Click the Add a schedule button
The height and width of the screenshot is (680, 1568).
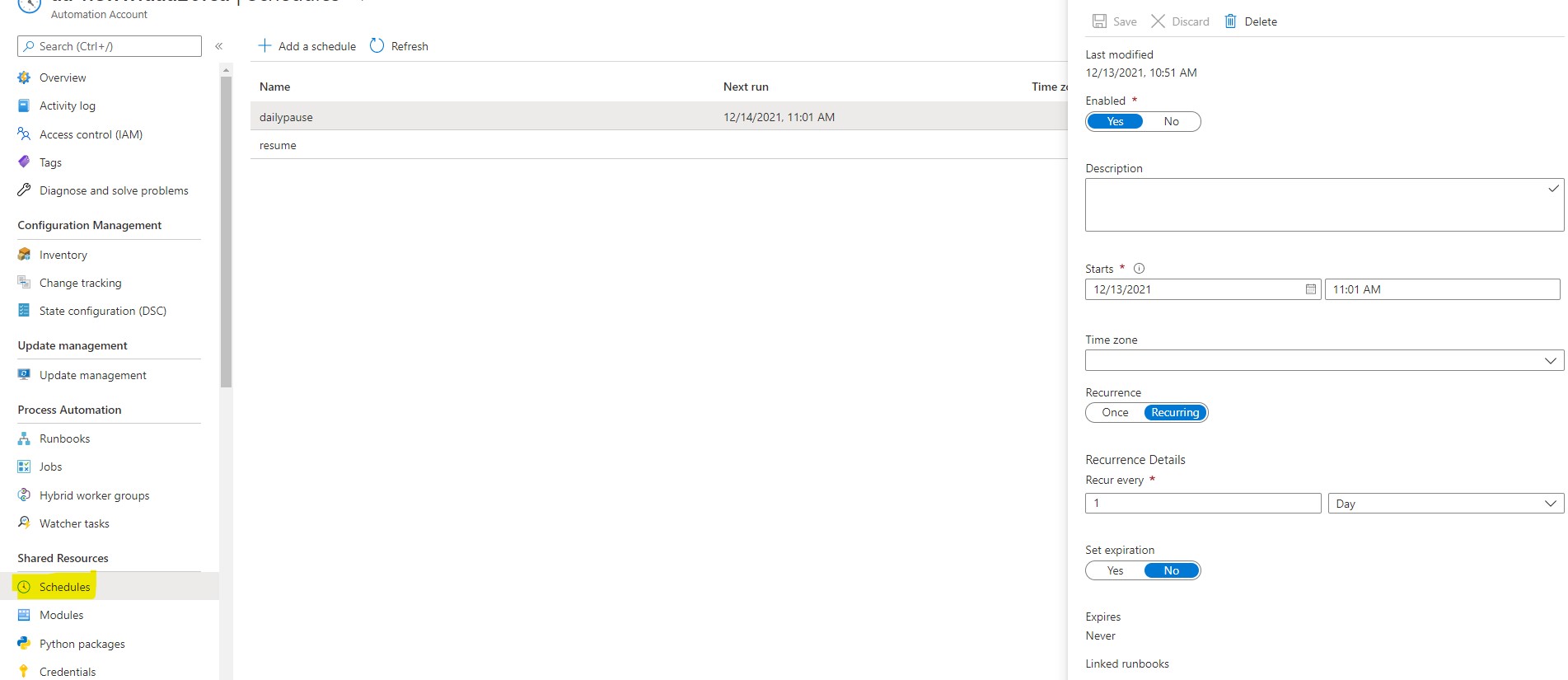coord(307,46)
